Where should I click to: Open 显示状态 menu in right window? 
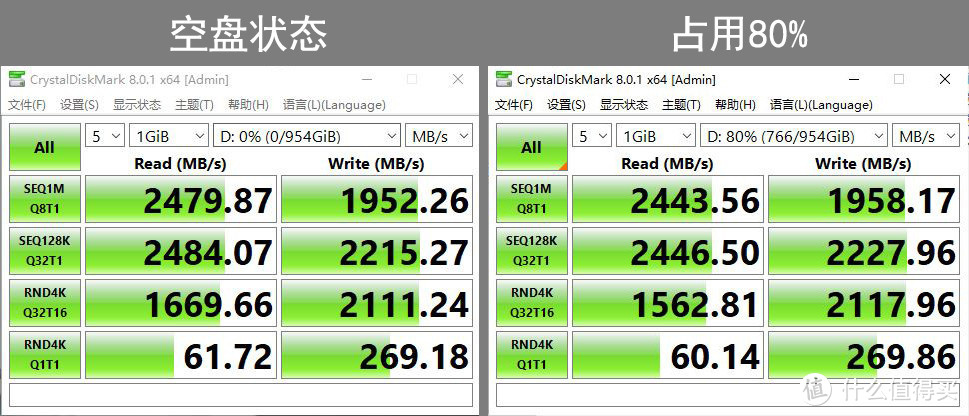click(x=624, y=105)
